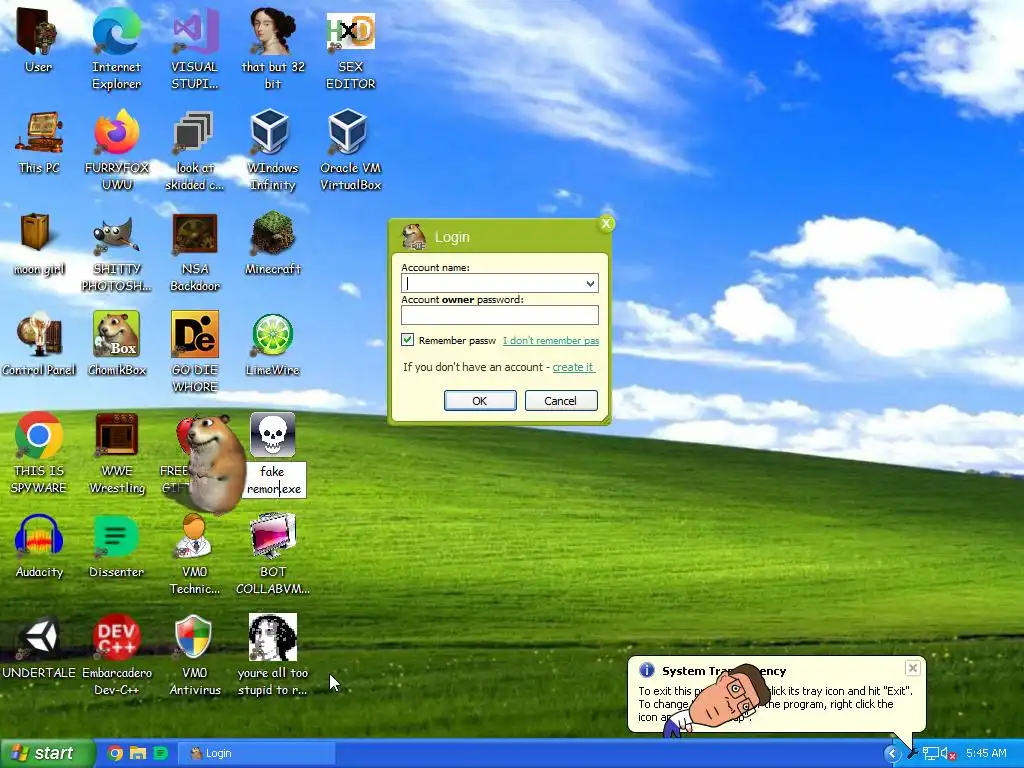This screenshot has width=1024, height=768.
Task: Click the green Dissenter quick launch icon
Action: coord(161,753)
